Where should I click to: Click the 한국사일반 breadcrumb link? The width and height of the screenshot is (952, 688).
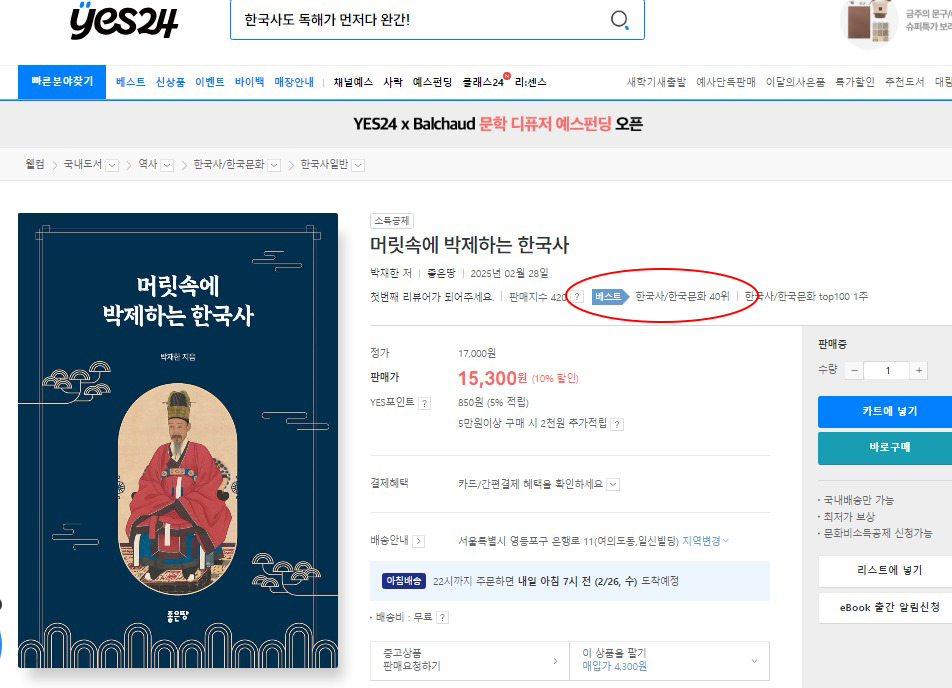point(324,165)
